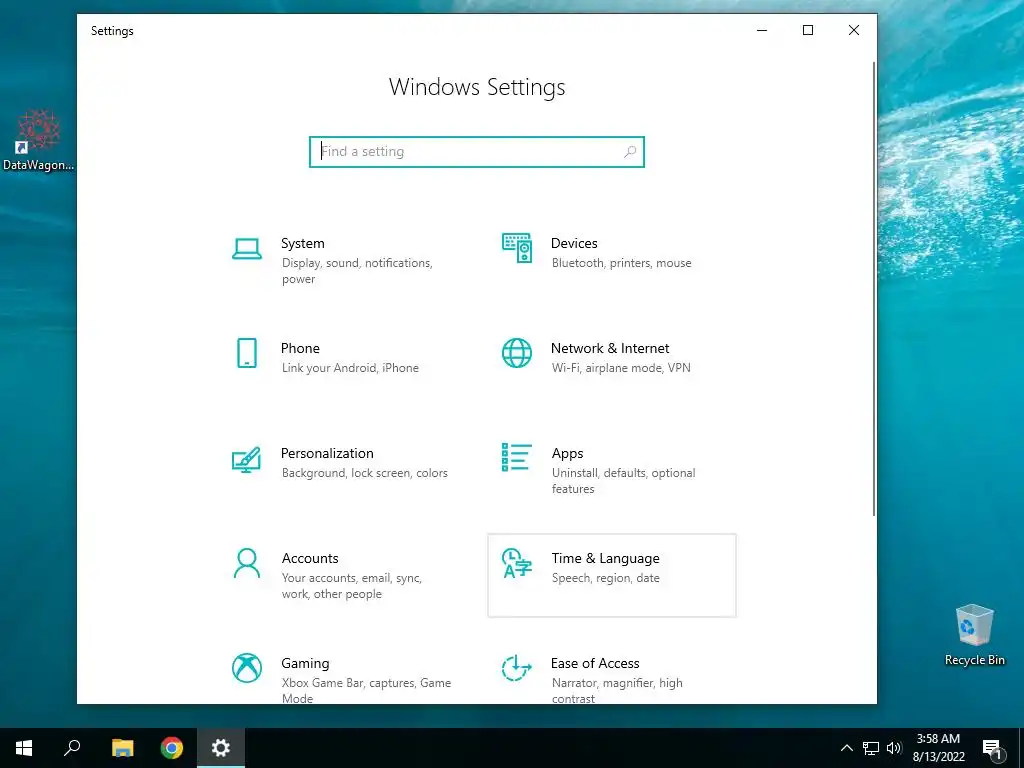This screenshot has height=768, width=1024.
Task: Minimize the Settings window
Action: (x=761, y=30)
